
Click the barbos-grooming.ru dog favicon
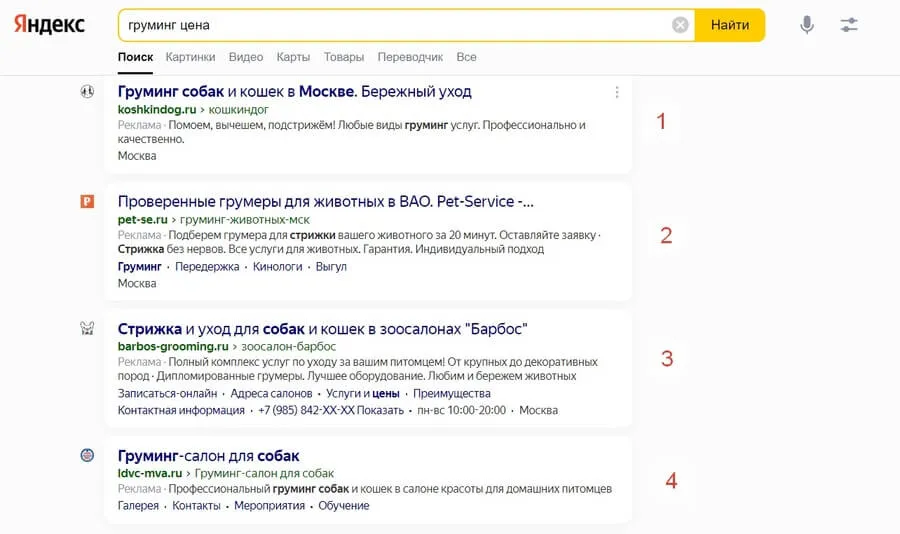87,328
